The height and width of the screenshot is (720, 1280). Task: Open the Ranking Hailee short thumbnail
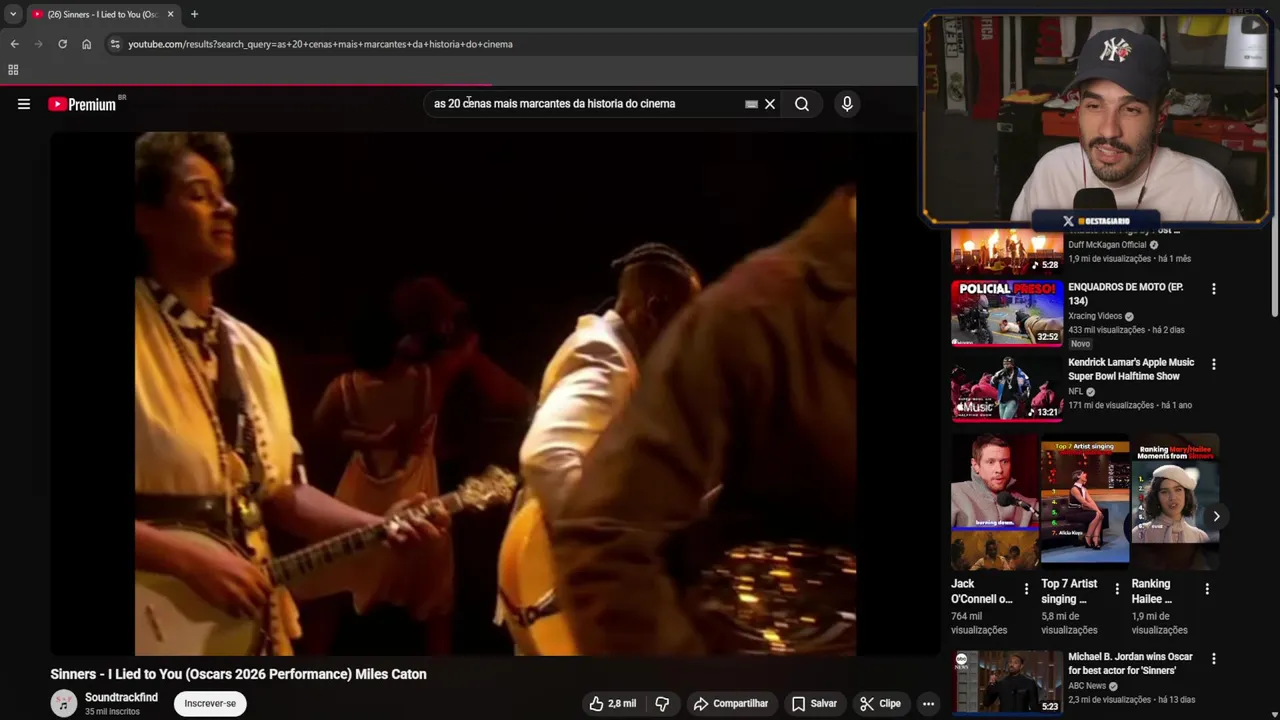1175,501
